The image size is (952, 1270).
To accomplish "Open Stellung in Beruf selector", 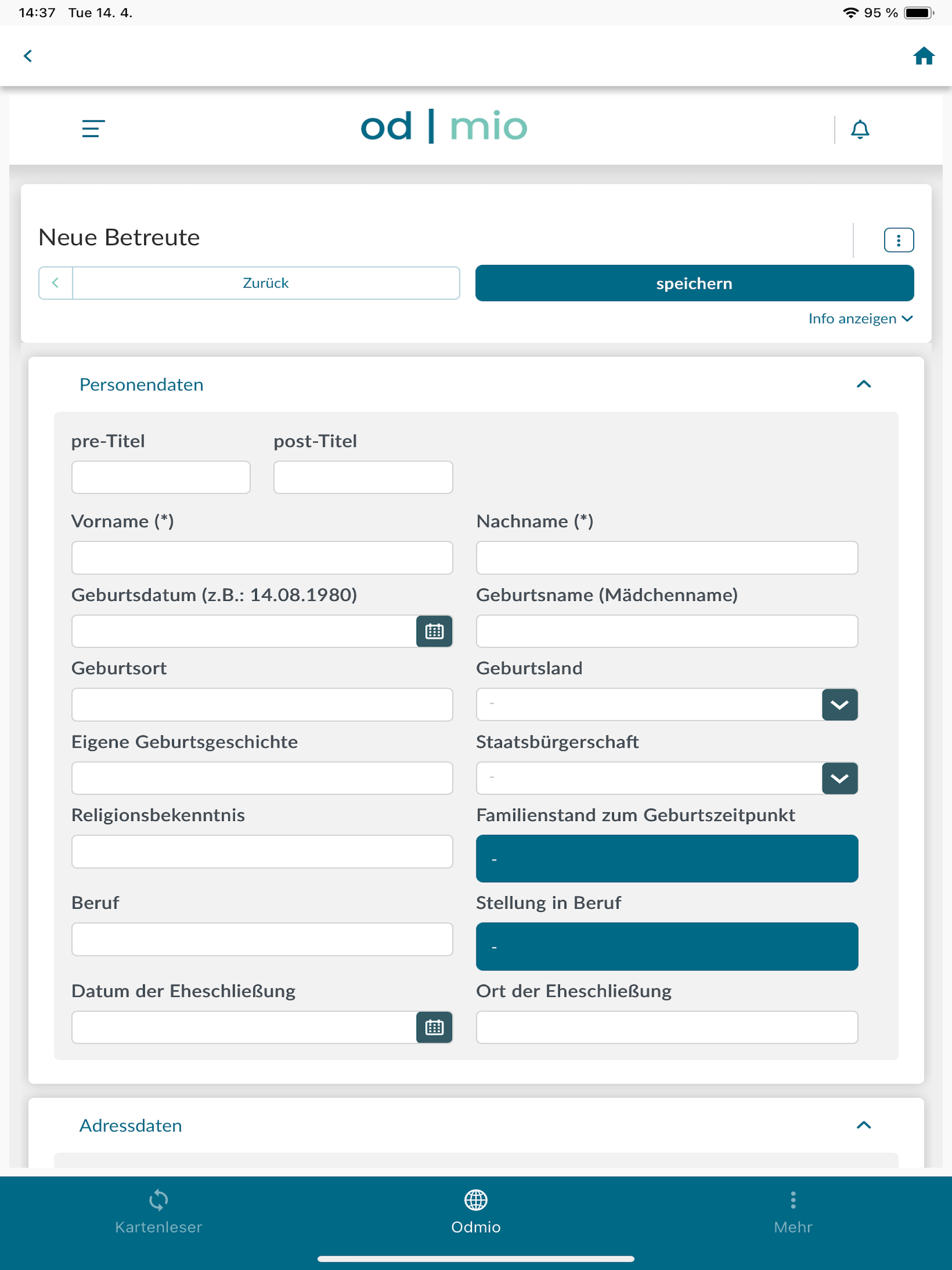I will pos(667,946).
